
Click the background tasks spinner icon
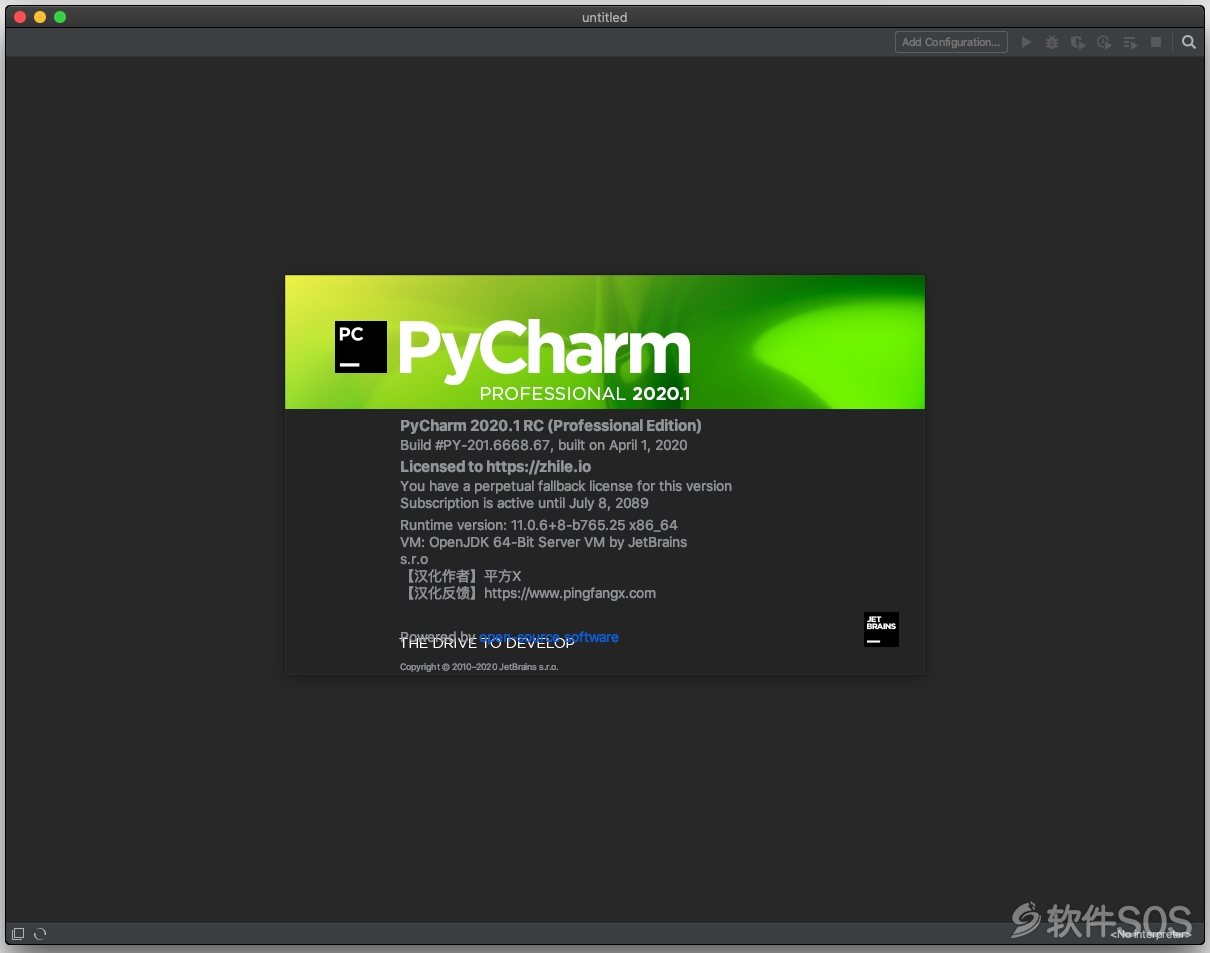(x=40, y=934)
